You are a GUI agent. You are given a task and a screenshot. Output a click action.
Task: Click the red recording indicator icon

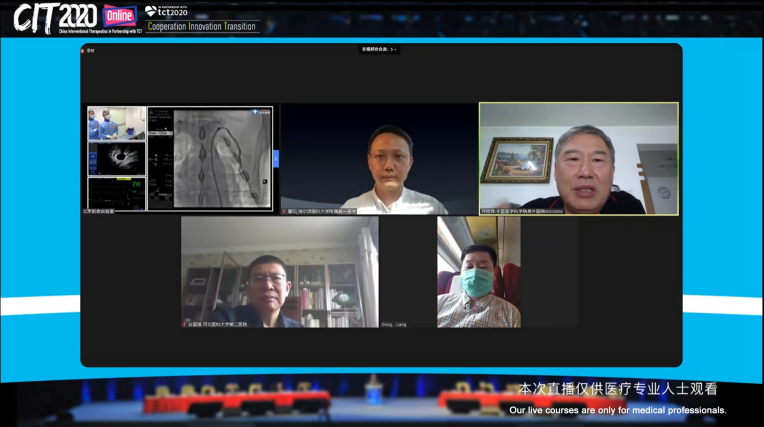point(85,50)
